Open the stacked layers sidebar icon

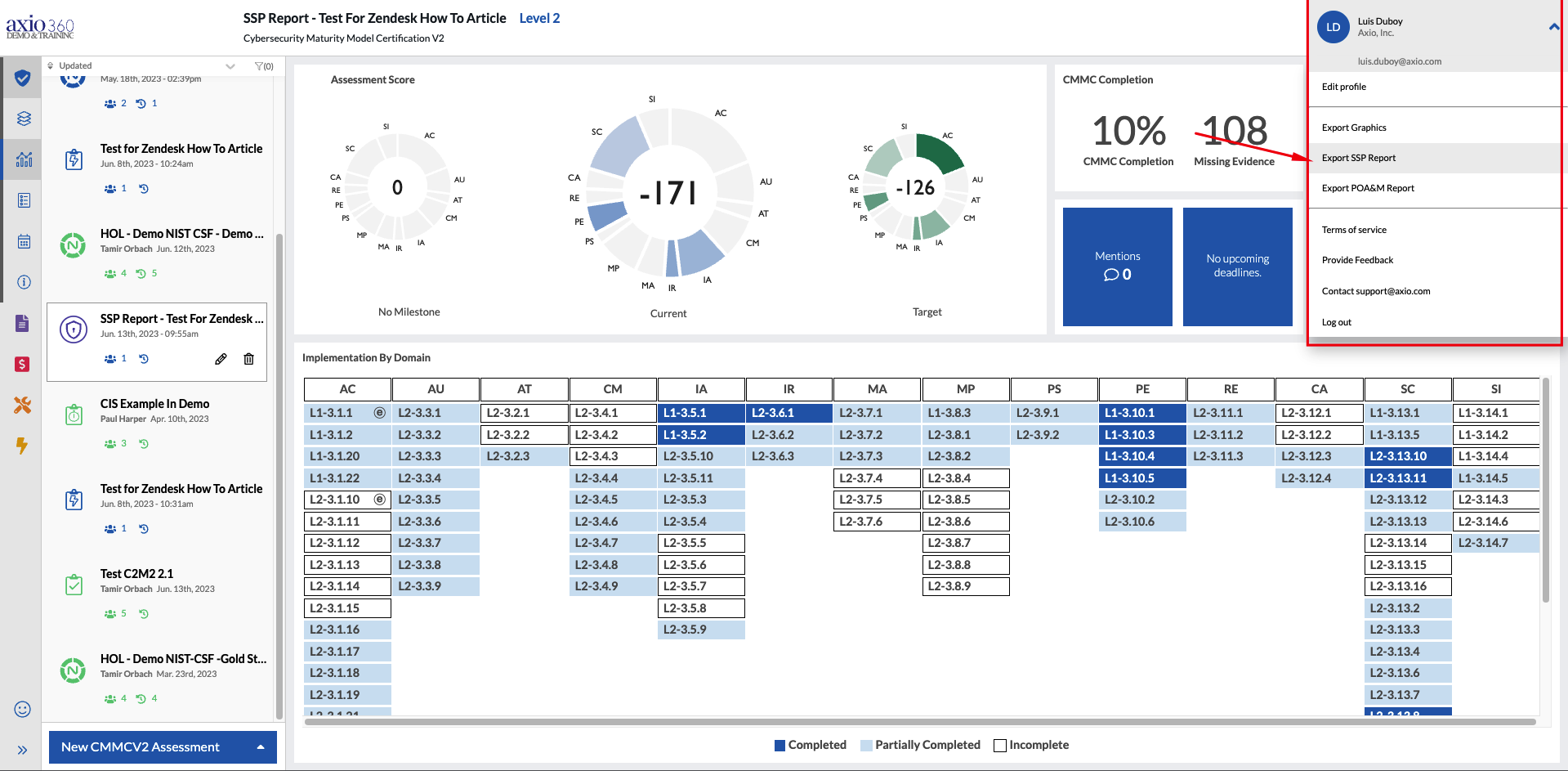tap(24, 119)
